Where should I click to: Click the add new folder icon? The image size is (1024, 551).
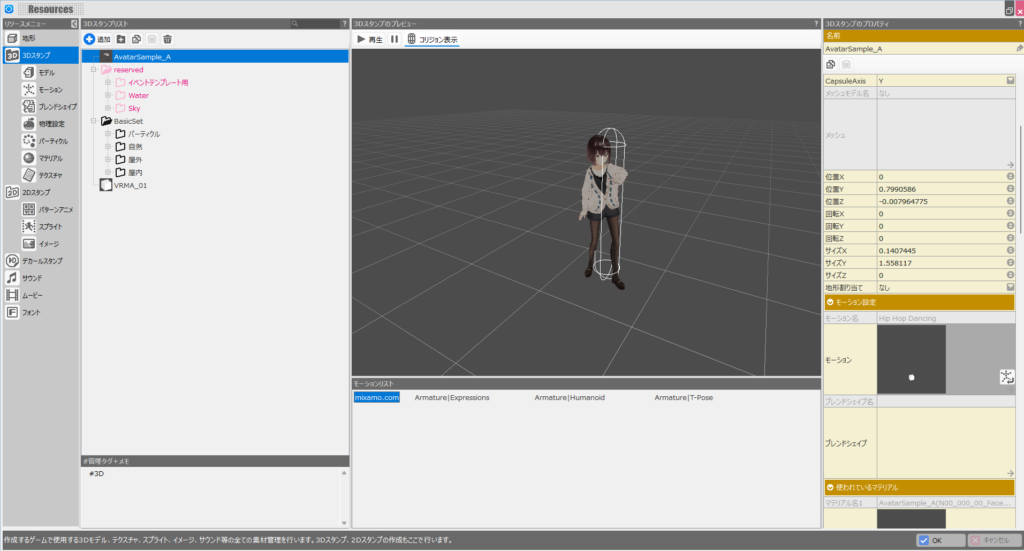click(x=120, y=38)
